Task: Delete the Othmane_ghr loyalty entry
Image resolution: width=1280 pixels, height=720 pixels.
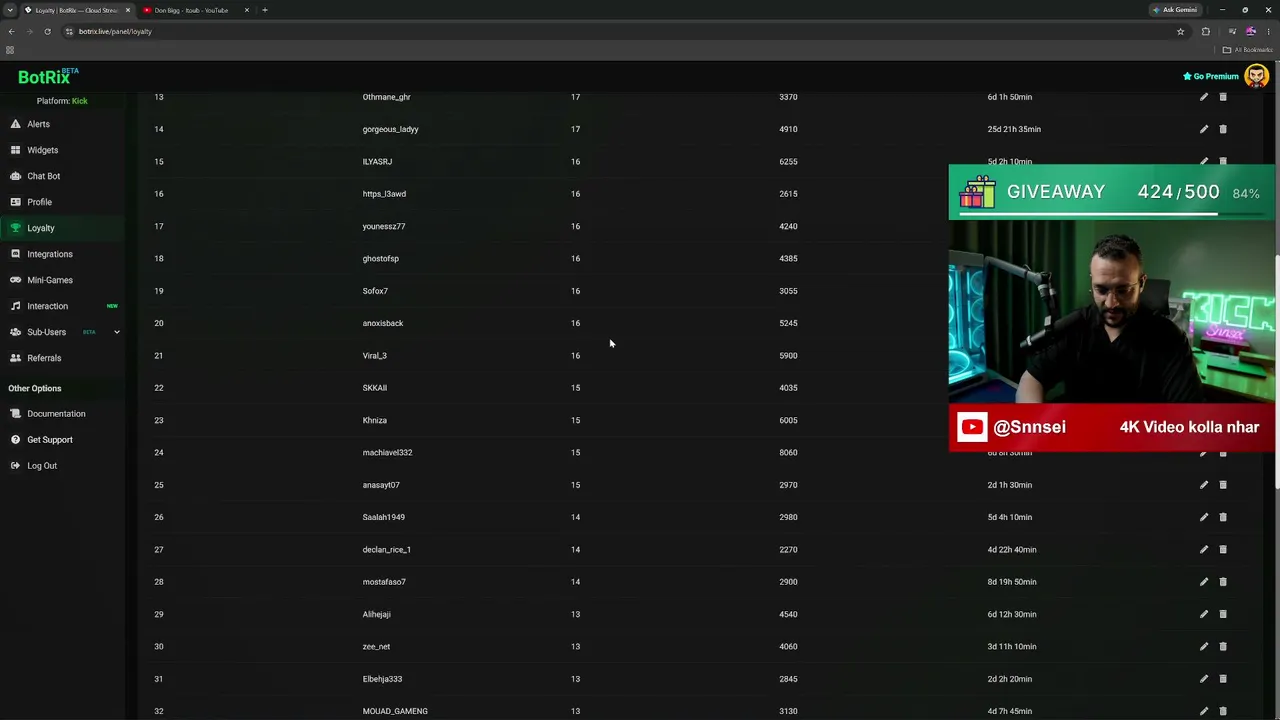Action: pos(1223,97)
